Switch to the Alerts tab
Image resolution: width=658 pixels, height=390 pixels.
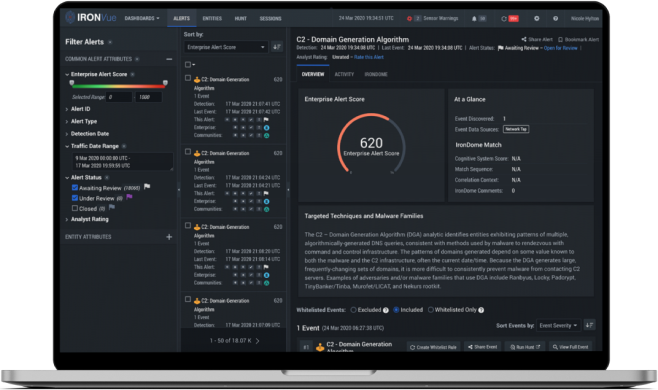[x=182, y=18]
